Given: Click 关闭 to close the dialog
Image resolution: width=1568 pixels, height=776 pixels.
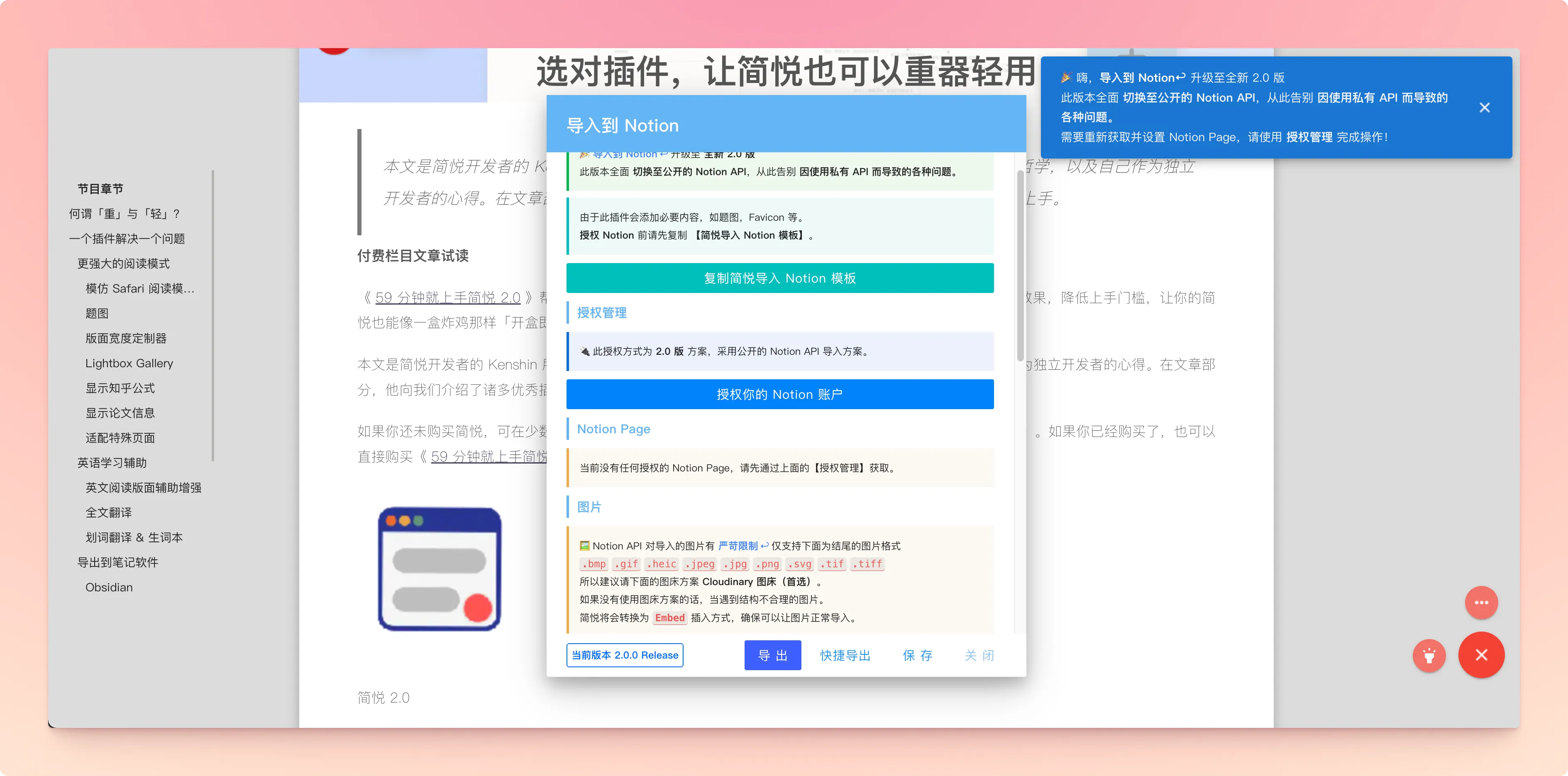Looking at the screenshot, I should [x=979, y=656].
